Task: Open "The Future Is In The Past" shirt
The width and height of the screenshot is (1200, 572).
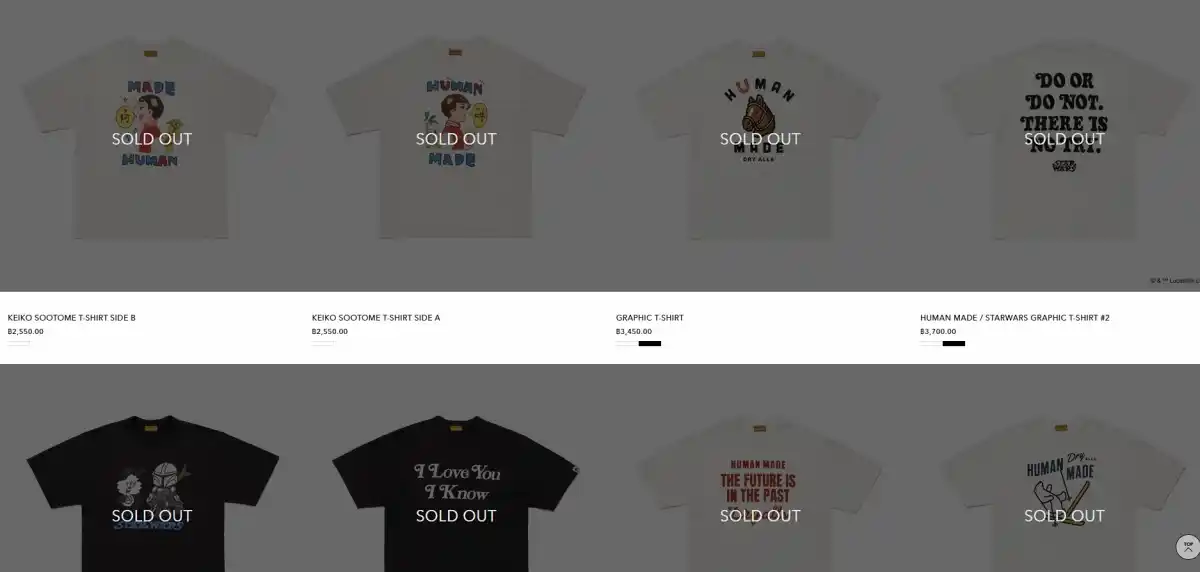Action: coord(760,468)
